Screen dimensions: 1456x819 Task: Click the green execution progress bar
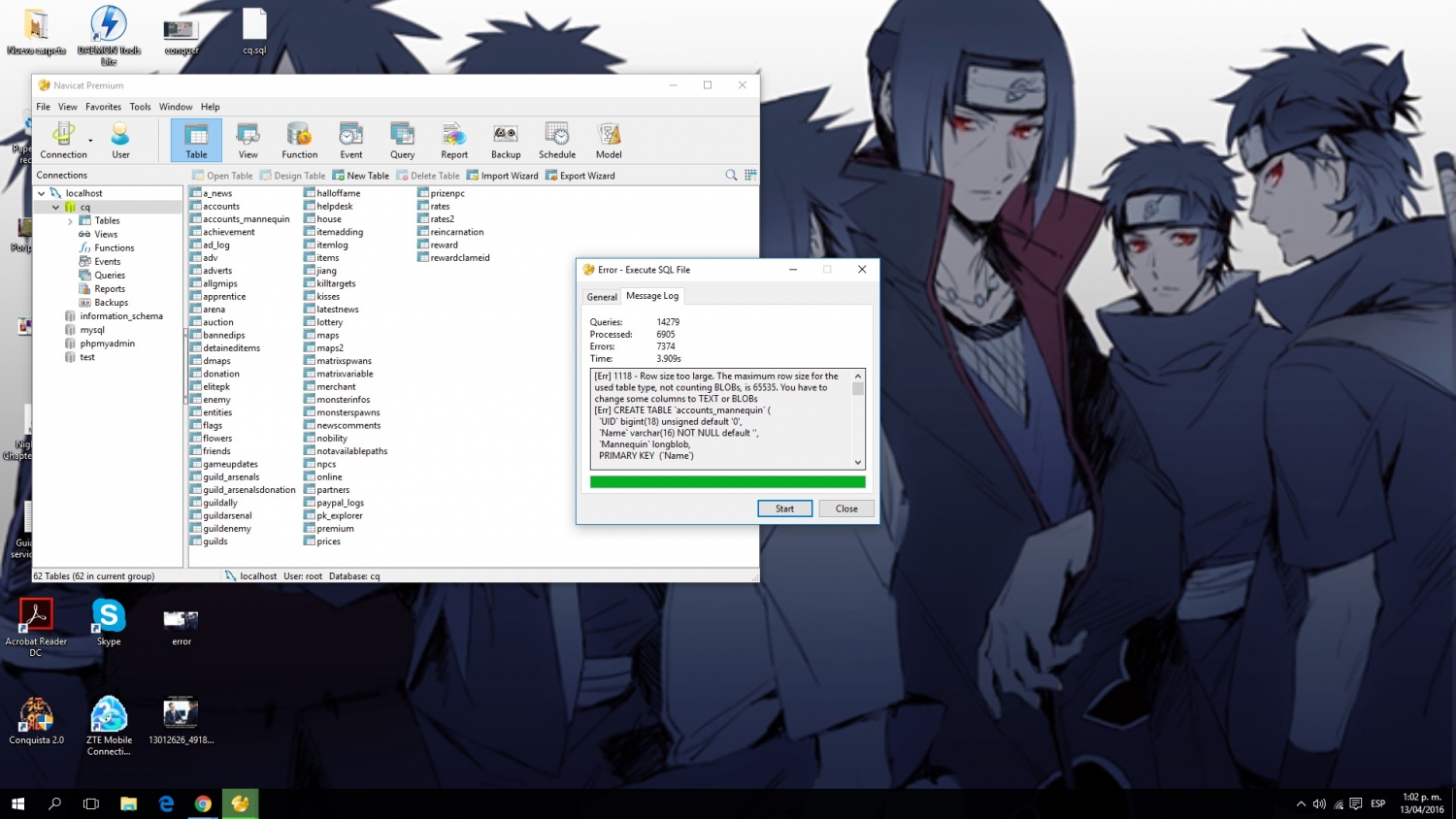point(728,481)
